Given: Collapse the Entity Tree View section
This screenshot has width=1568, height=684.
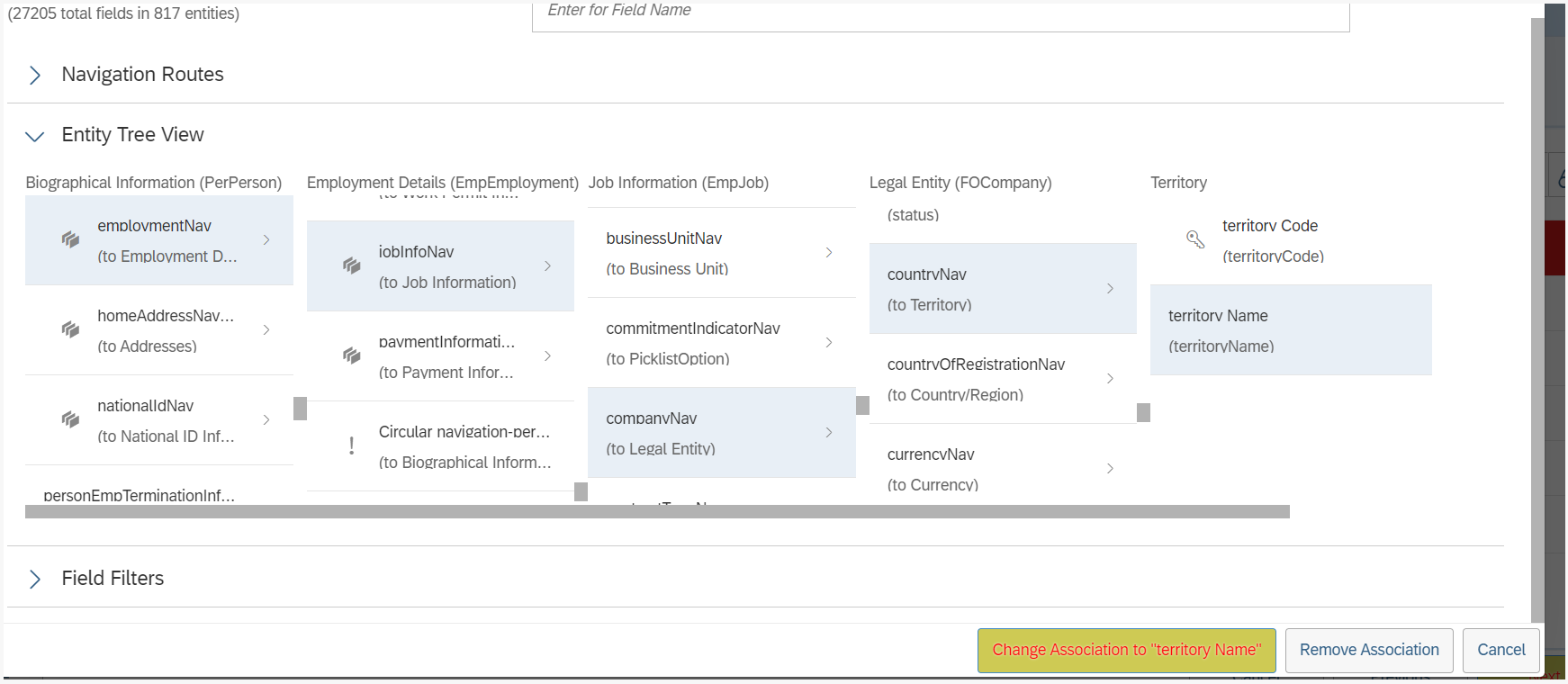Looking at the screenshot, I should (35, 136).
